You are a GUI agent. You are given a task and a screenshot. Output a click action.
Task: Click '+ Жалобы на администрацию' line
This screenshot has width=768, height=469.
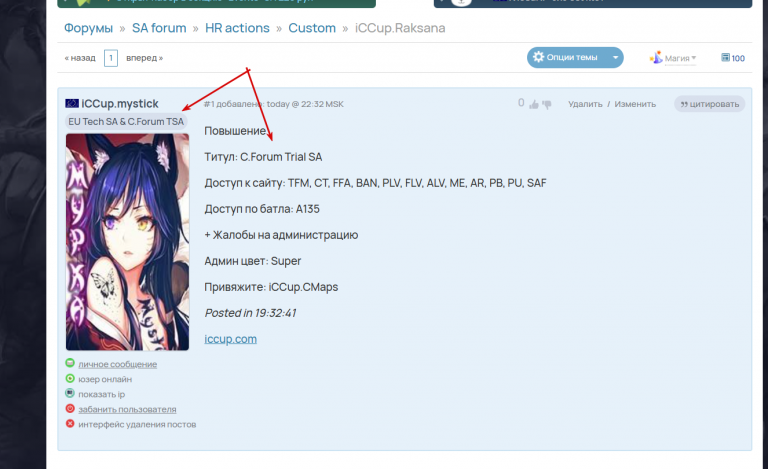(x=281, y=235)
